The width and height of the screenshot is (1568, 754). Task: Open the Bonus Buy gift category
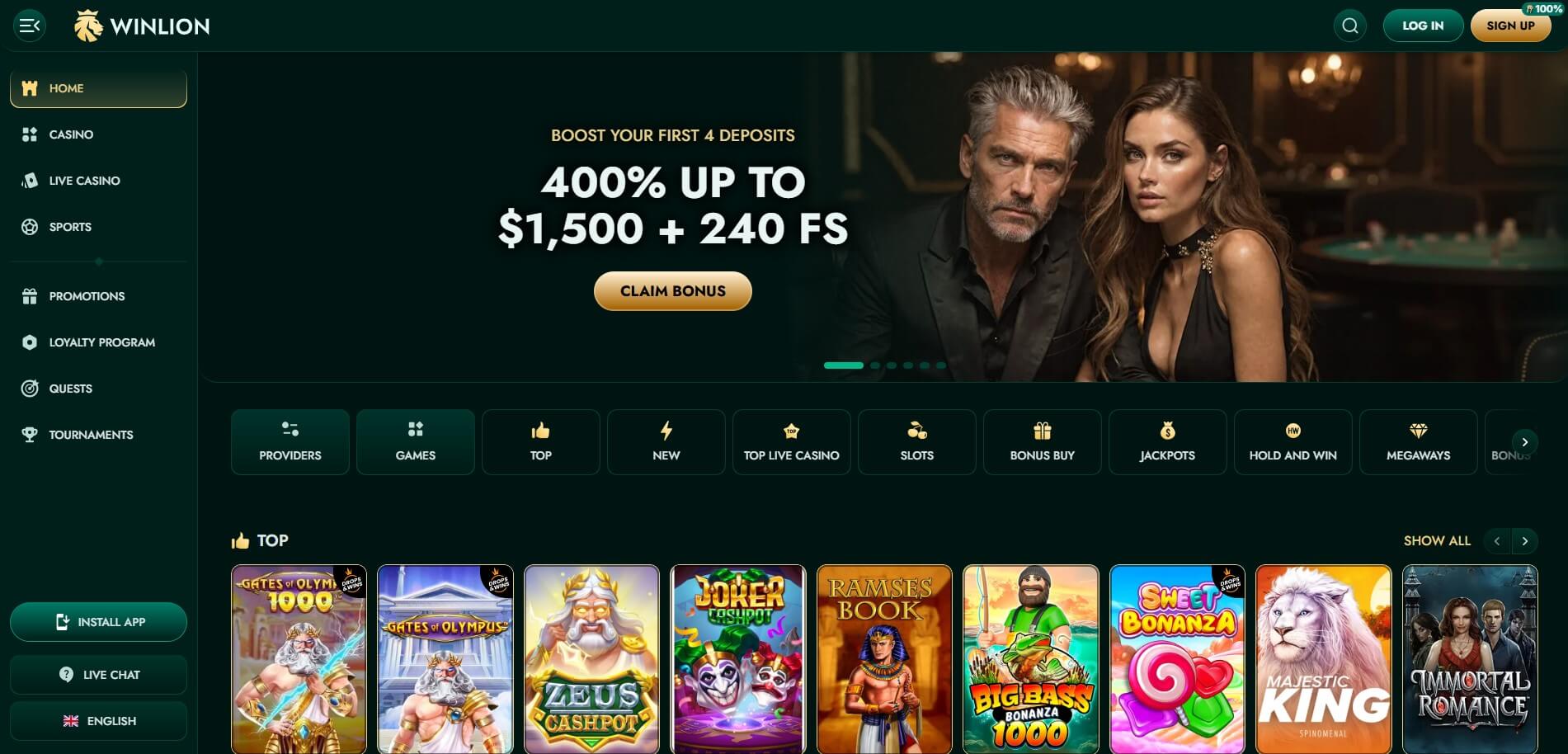[1042, 442]
